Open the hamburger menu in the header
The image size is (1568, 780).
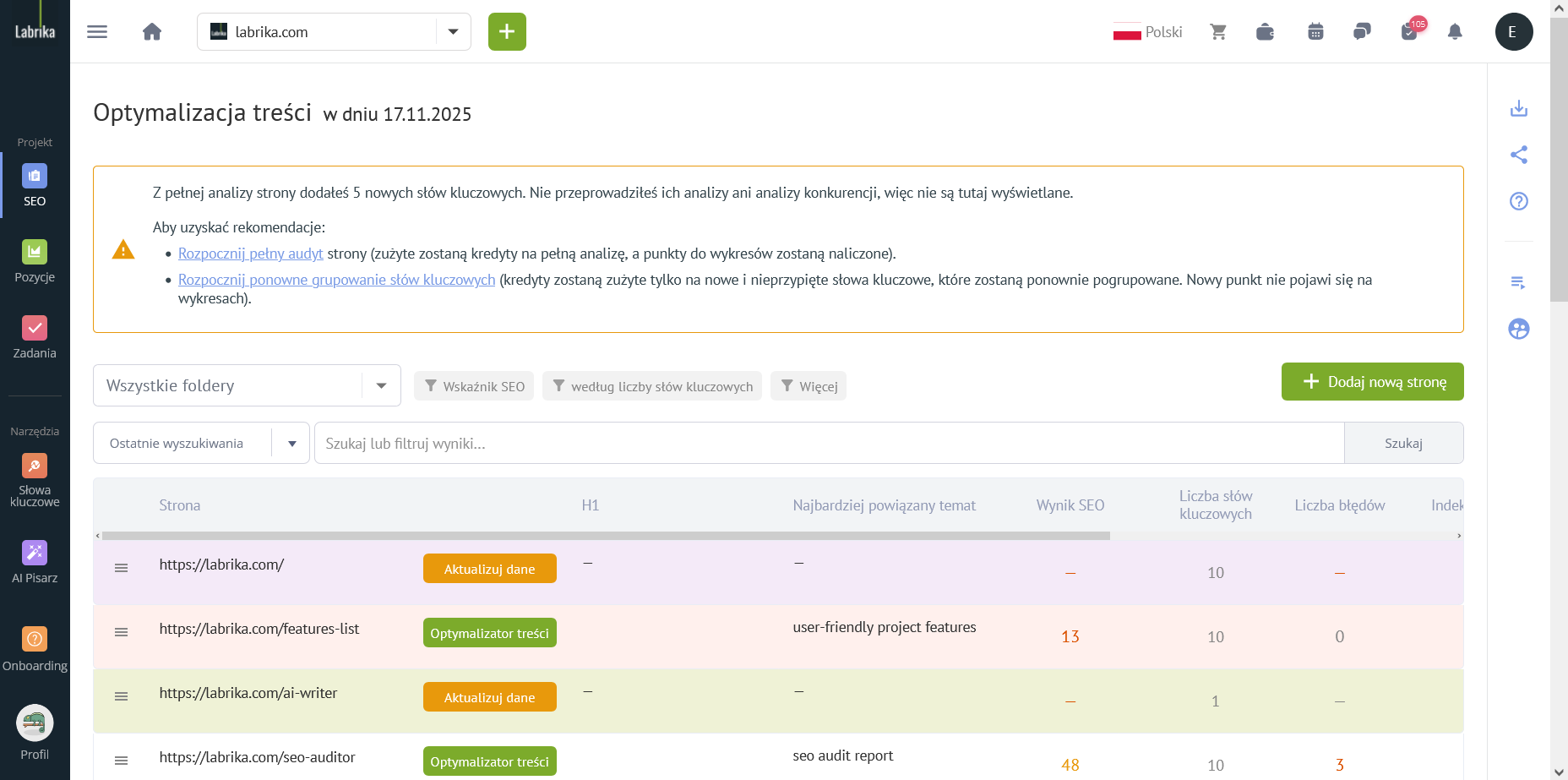click(97, 32)
